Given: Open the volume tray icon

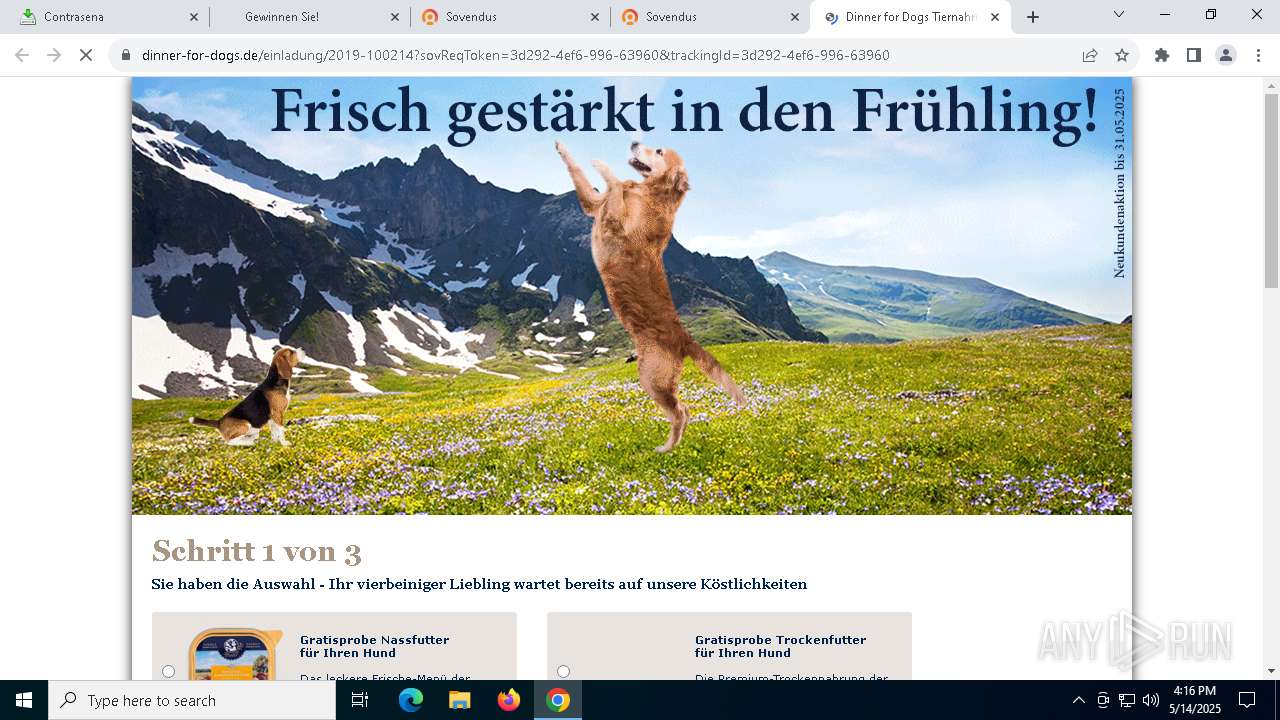Looking at the screenshot, I should pyautogui.click(x=1151, y=700).
